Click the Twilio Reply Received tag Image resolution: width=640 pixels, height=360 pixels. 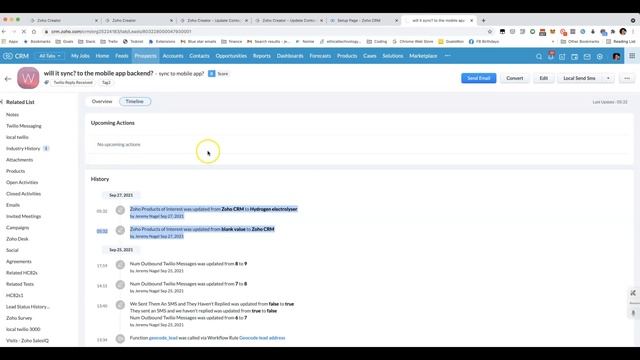(73, 82)
